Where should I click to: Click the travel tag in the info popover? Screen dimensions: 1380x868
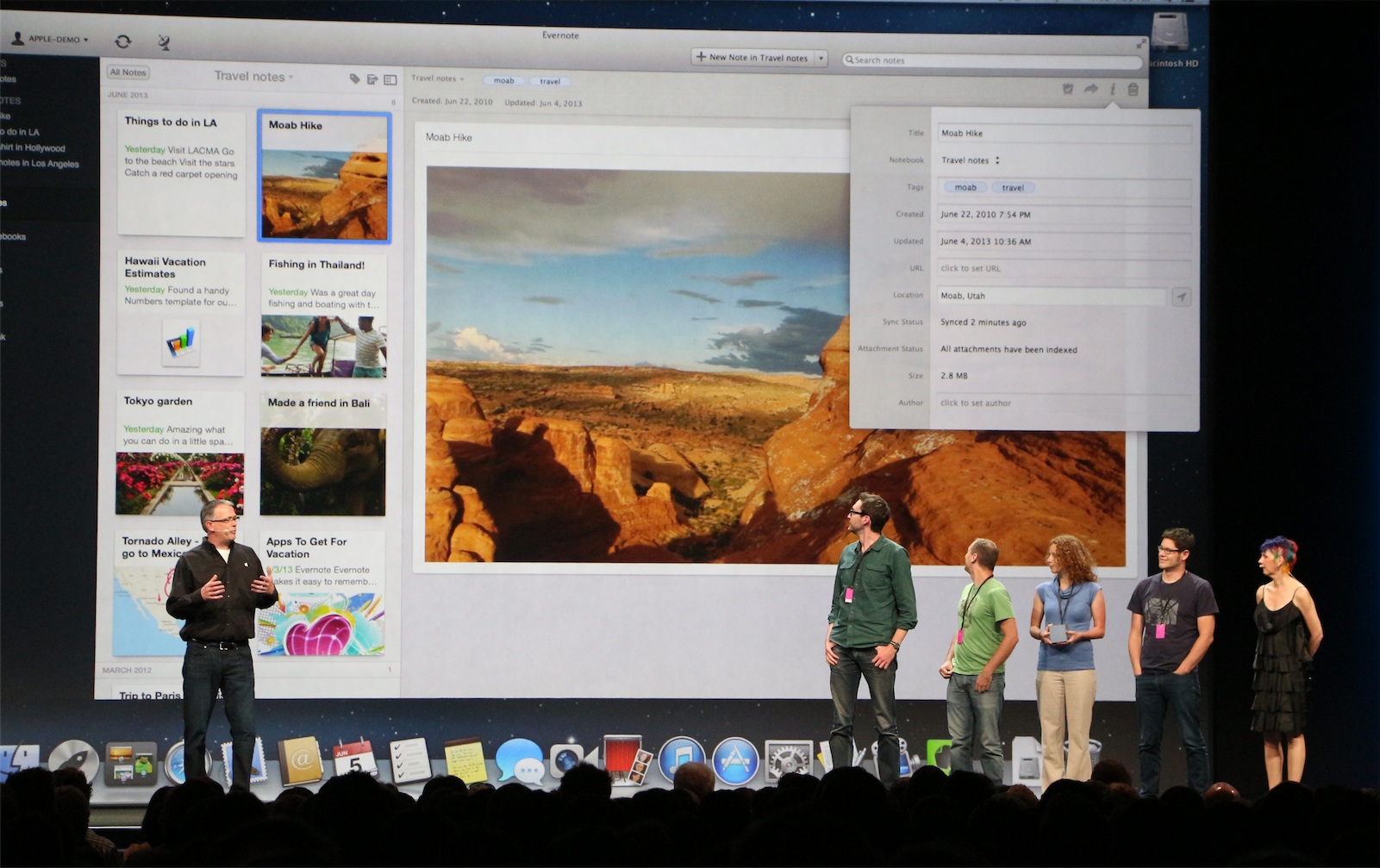[1013, 188]
